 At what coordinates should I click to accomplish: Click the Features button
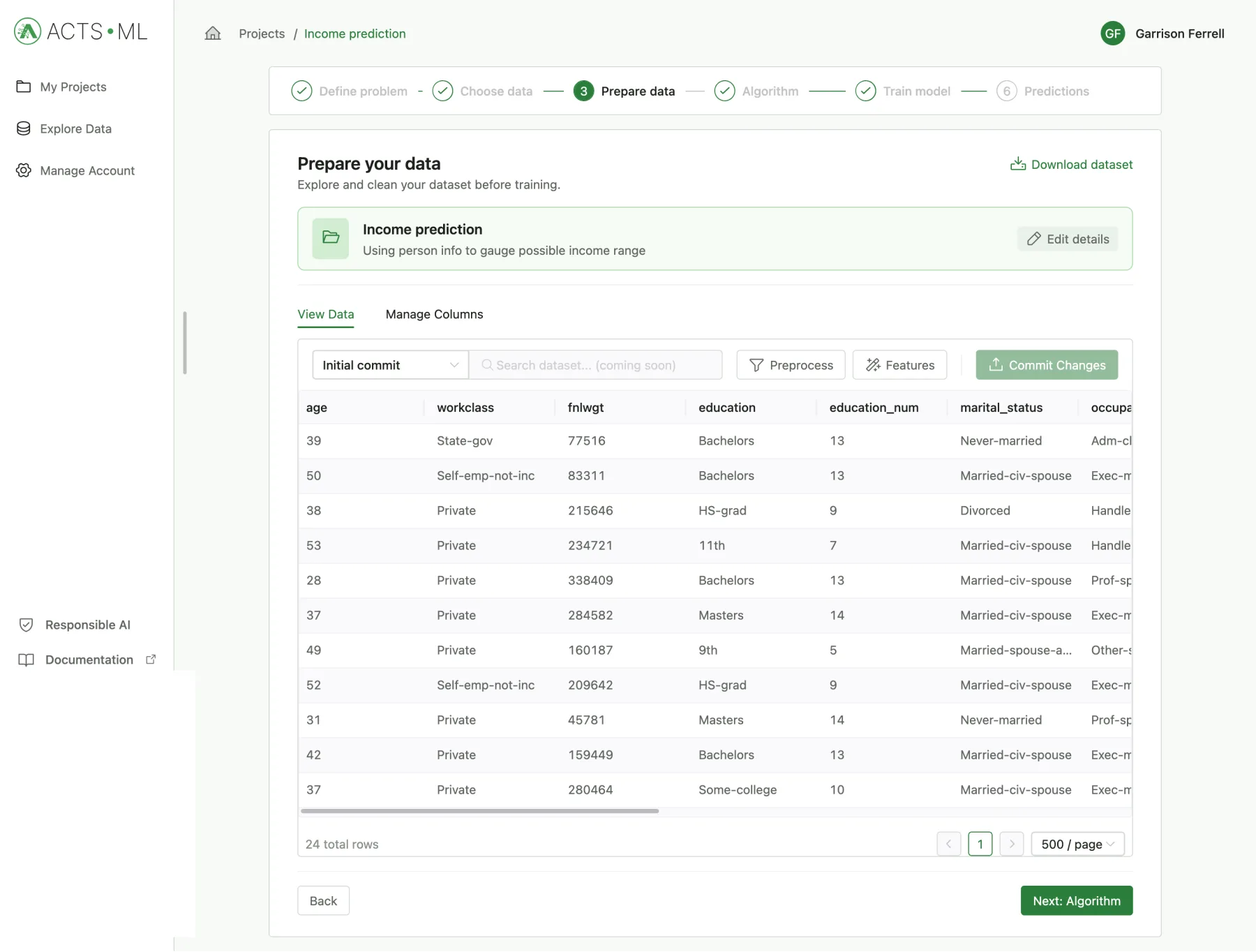click(899, 365)
